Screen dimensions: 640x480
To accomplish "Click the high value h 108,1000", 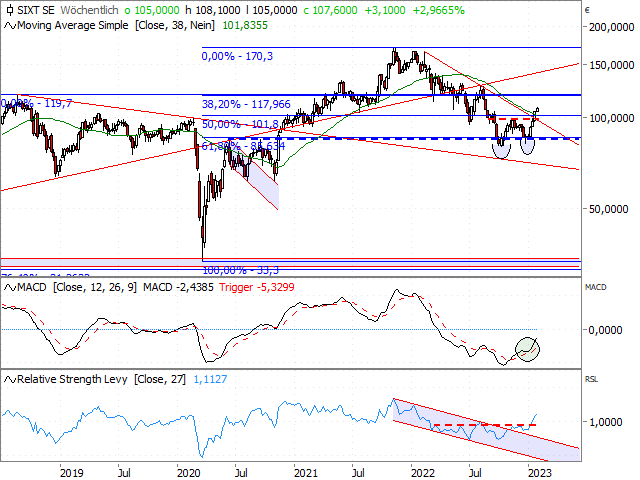I will coord(213,10).
